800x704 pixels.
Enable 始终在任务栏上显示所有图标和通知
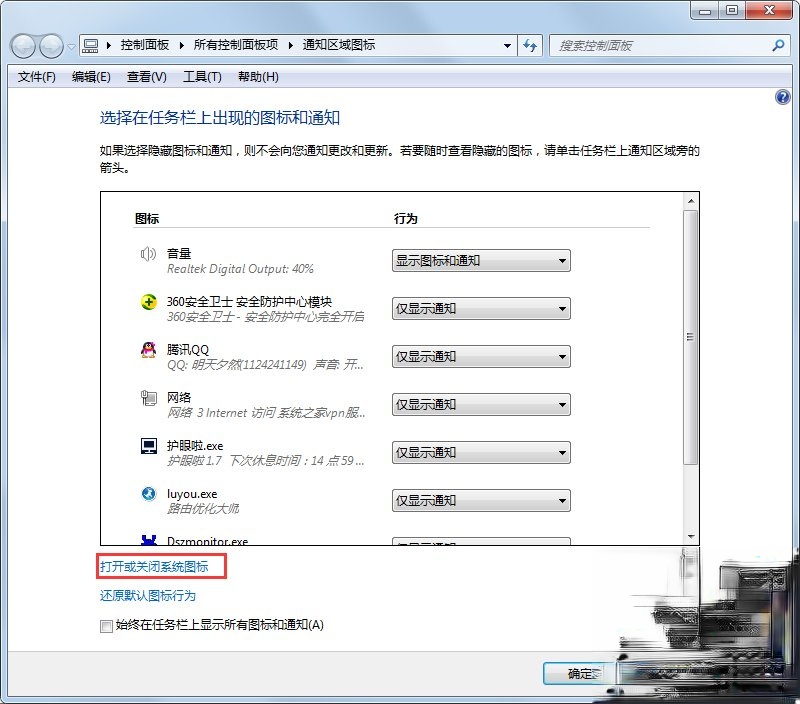[x=106, y=626]
